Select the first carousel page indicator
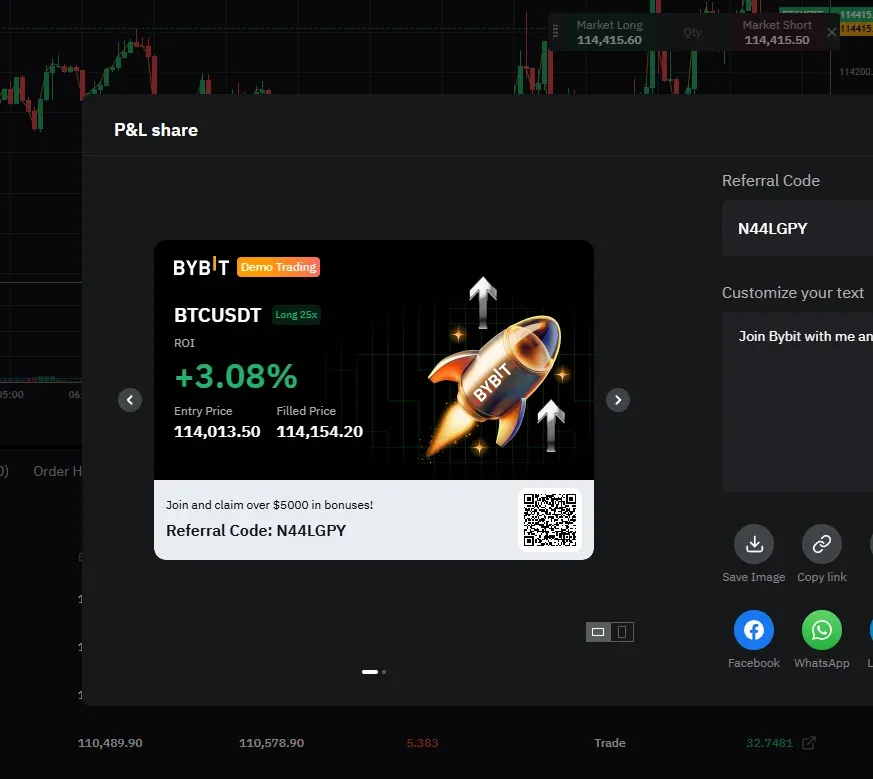 [x=370, y=672]
